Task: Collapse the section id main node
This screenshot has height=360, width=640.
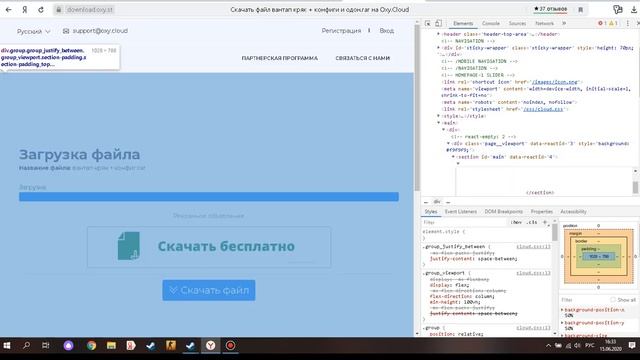Action: pos(453,157)
